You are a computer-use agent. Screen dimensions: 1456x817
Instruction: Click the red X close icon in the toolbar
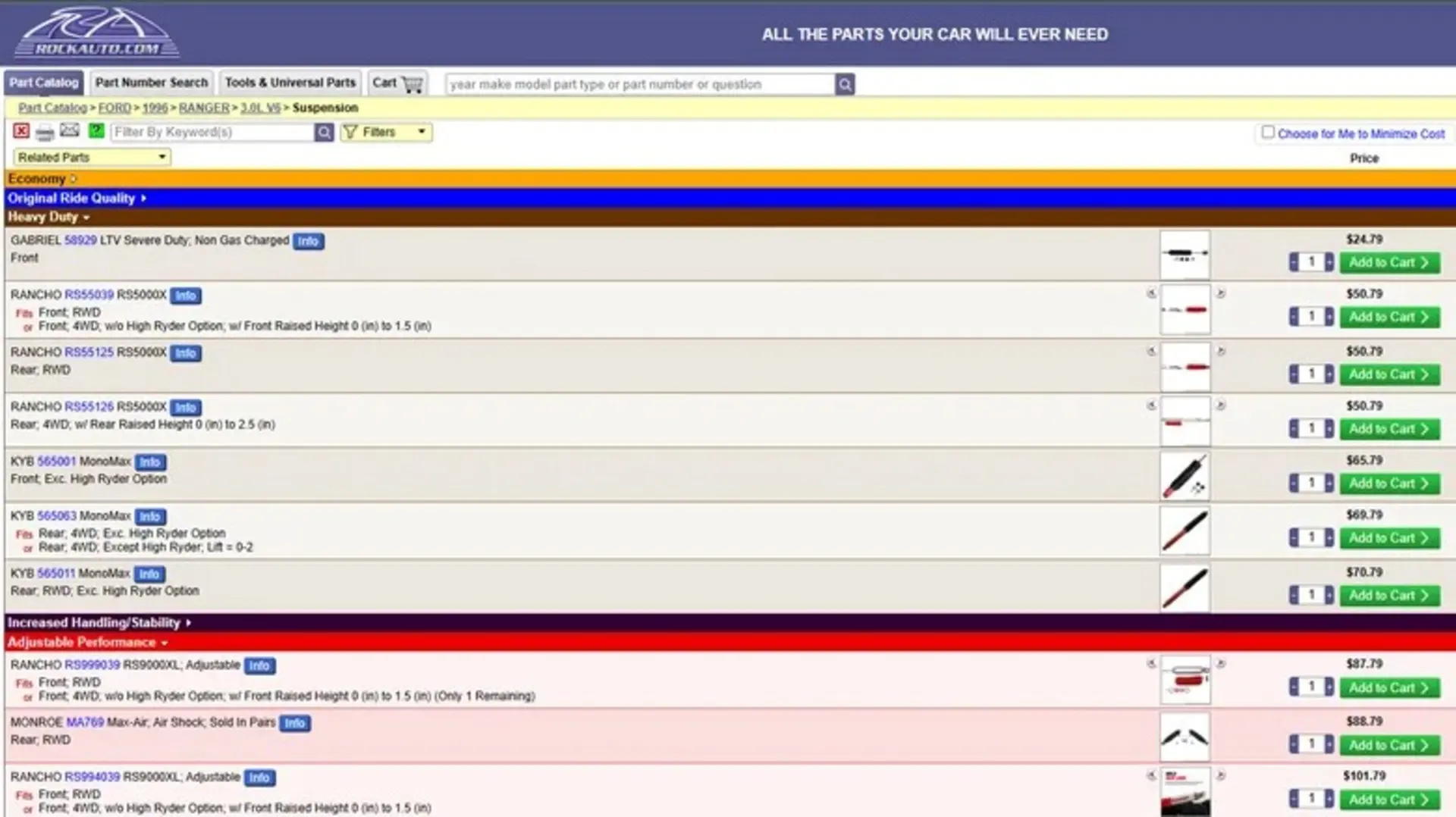pyautogui.click(x=21, y=132)
